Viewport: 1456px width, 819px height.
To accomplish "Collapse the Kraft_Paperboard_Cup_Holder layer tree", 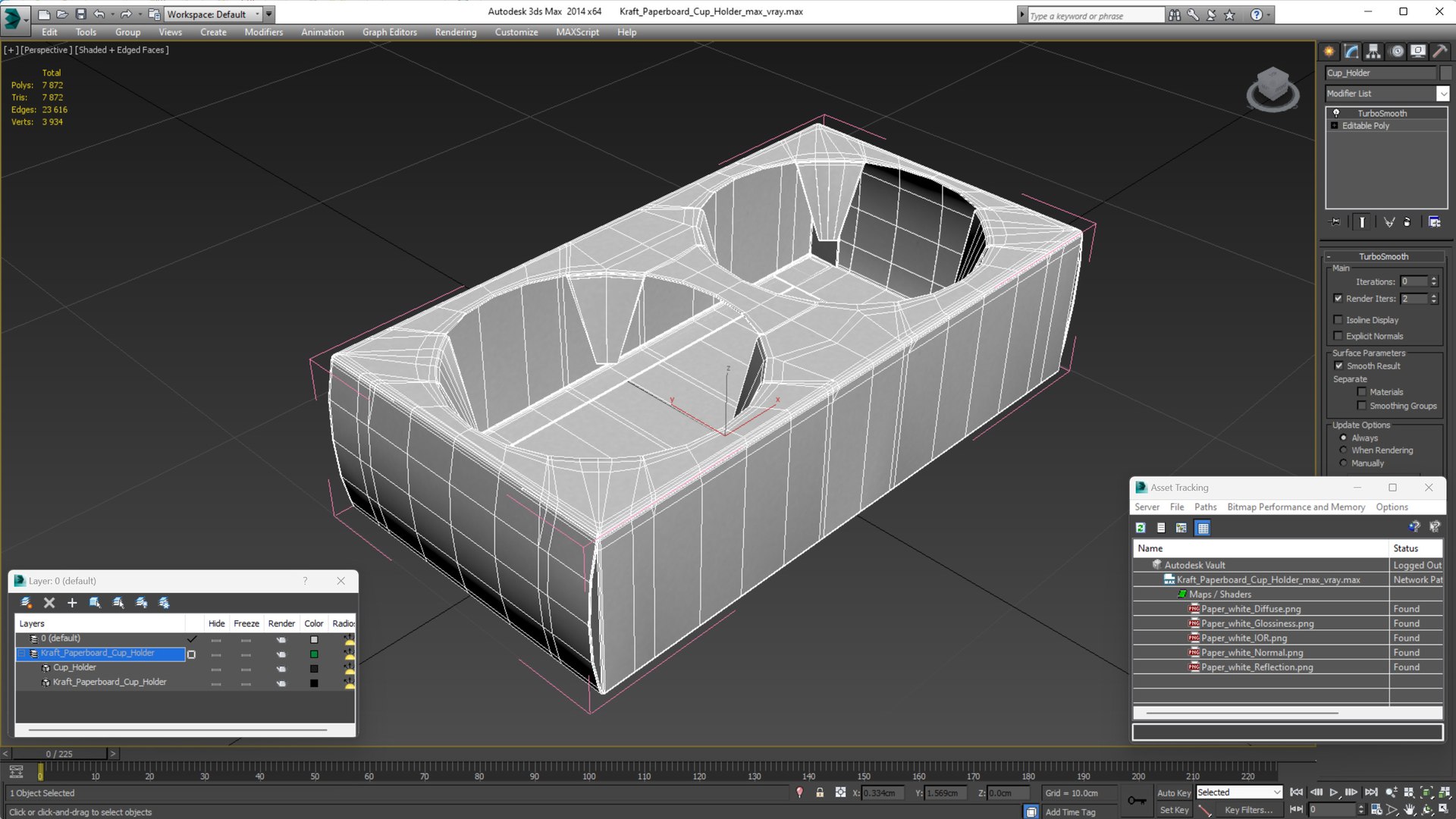I will pos(22,654).
